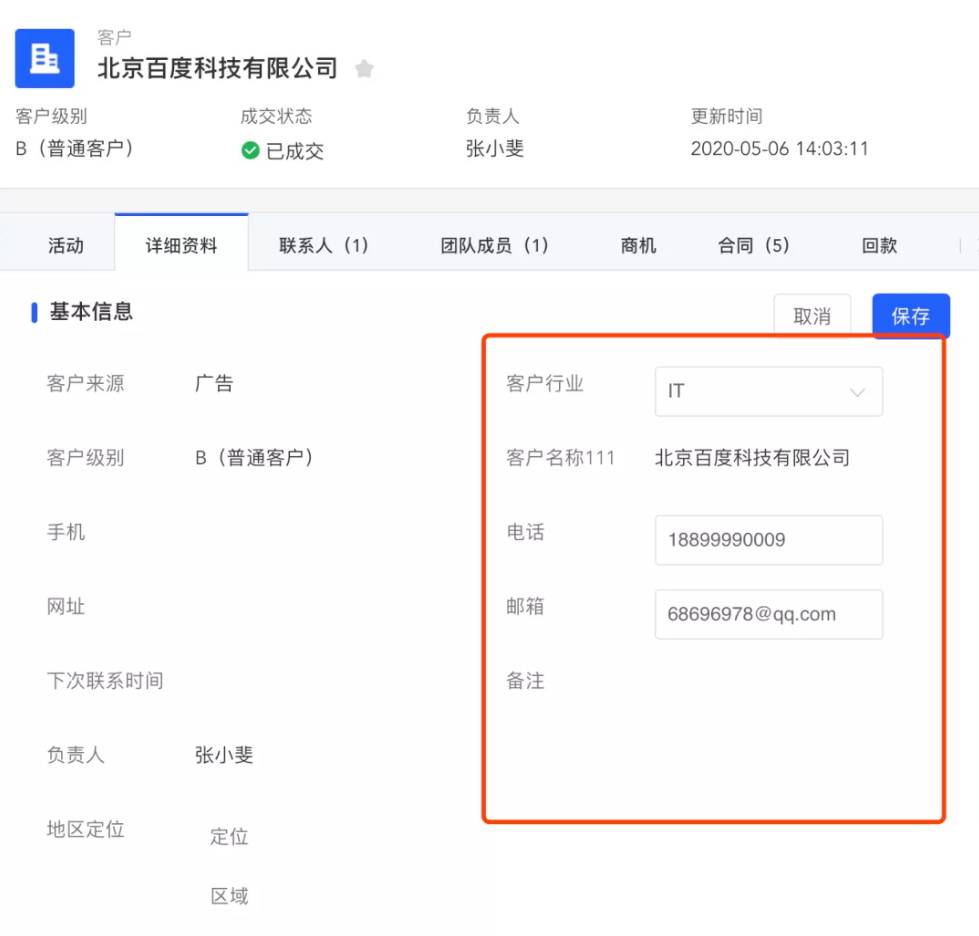Click the 广告 customer source value

coord(214,383)
